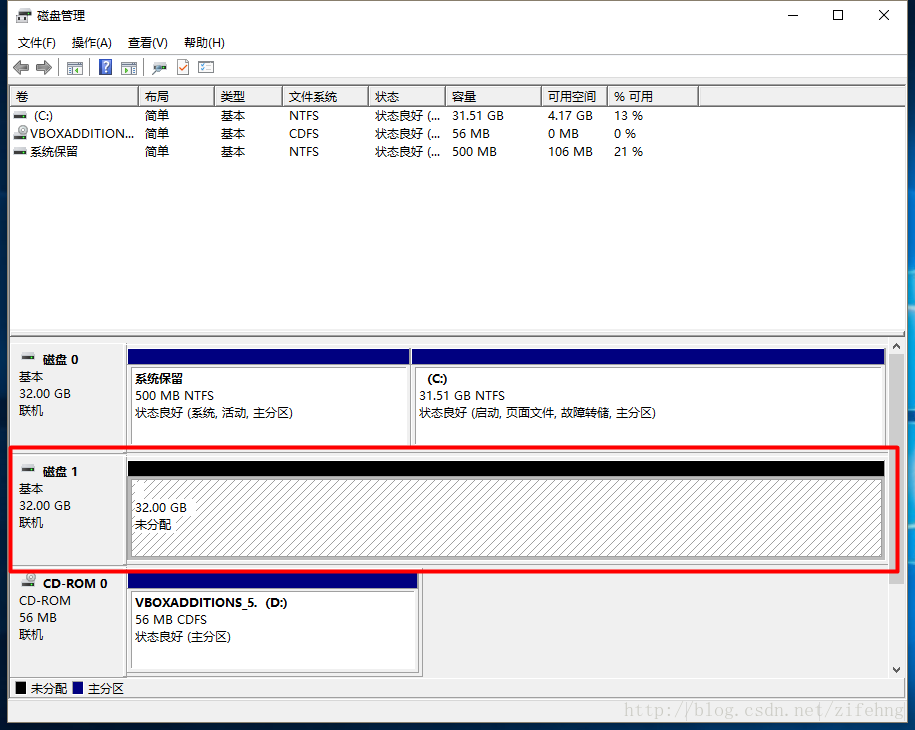915x730 pixels.
Task: Click the disk pane scrollbar up arrow
Action: [896, 347]
